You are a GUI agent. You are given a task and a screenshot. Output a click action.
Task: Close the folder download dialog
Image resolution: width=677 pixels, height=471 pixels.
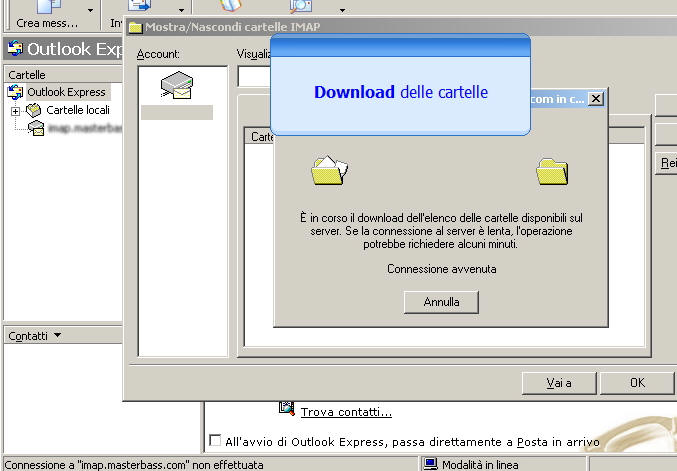click(x=595, y=99)
